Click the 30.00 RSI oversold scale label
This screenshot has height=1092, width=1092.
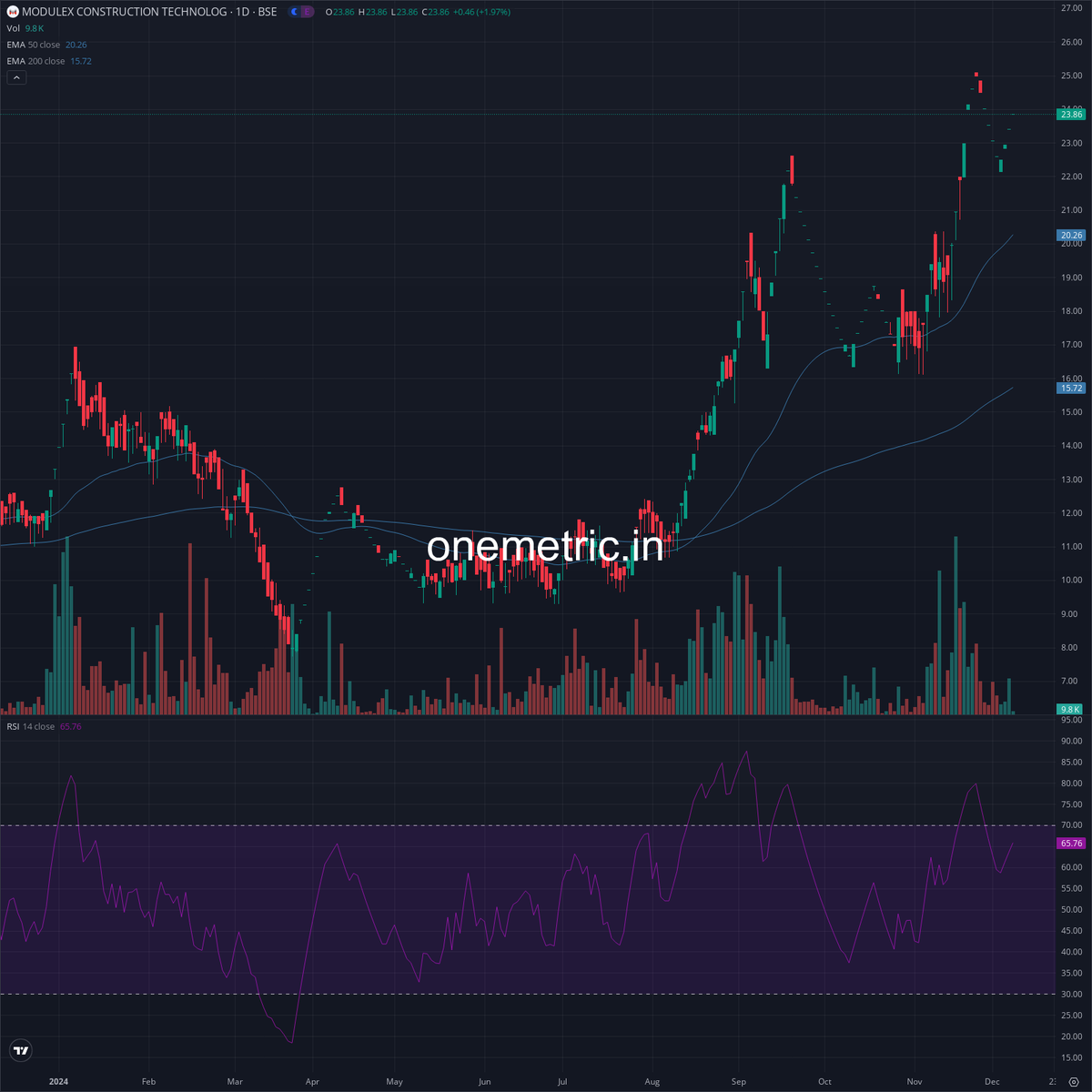tap(1070, 994)
